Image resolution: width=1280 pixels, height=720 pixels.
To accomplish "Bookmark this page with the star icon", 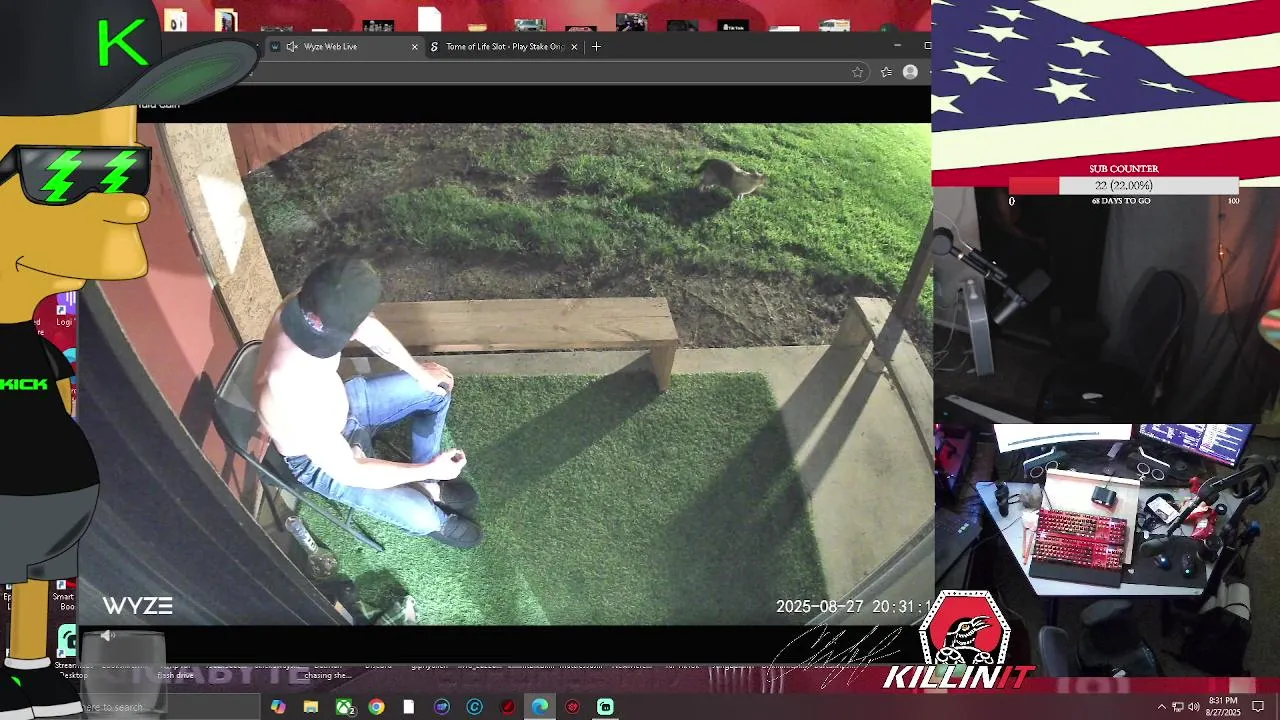I will pyautogui.click(x=857, y=72).
